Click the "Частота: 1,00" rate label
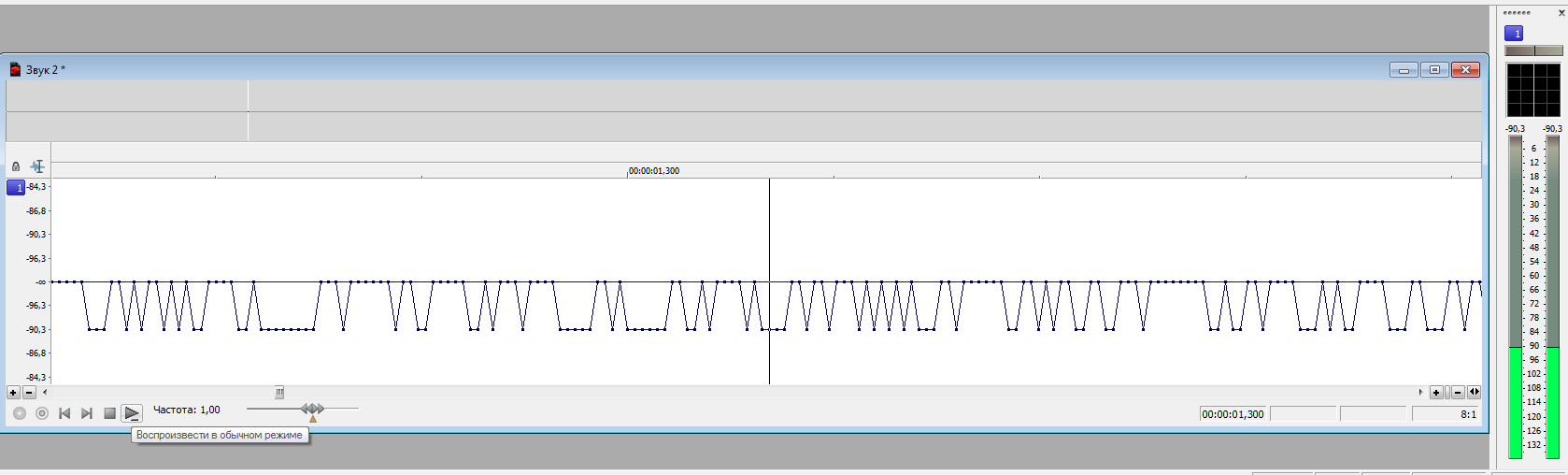1568x475 pixels. [187, 410]
